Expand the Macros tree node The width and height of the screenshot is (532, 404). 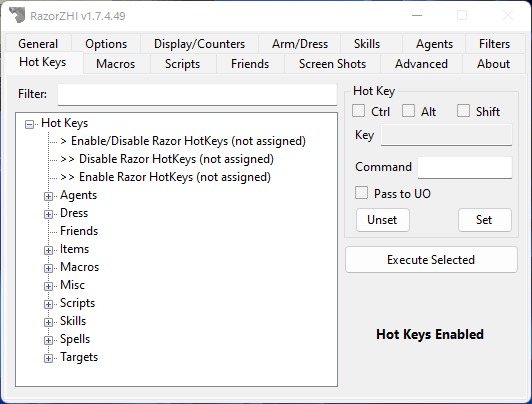[48, 268]
